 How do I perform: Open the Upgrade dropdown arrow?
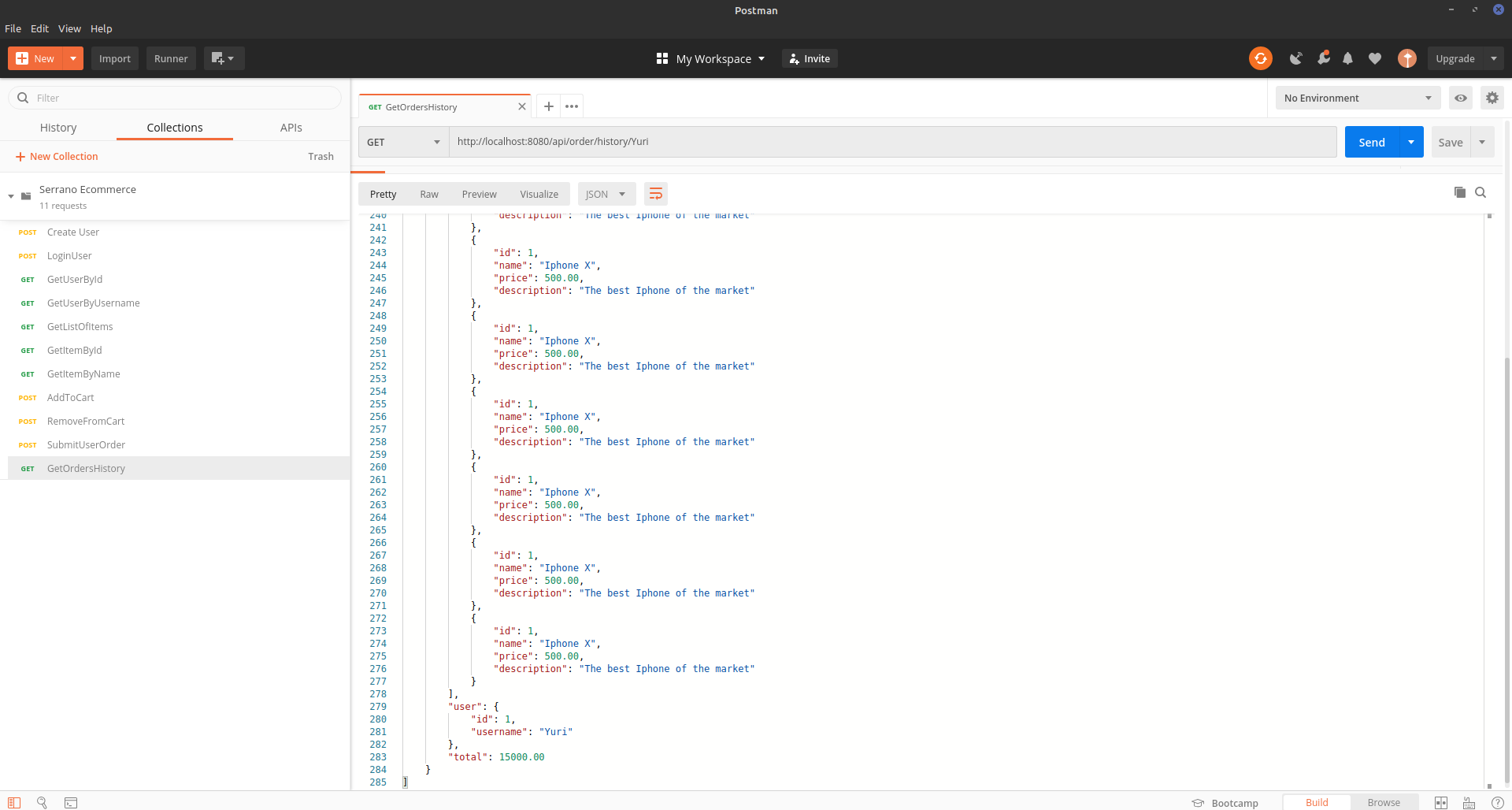(x=1493, y=58)
